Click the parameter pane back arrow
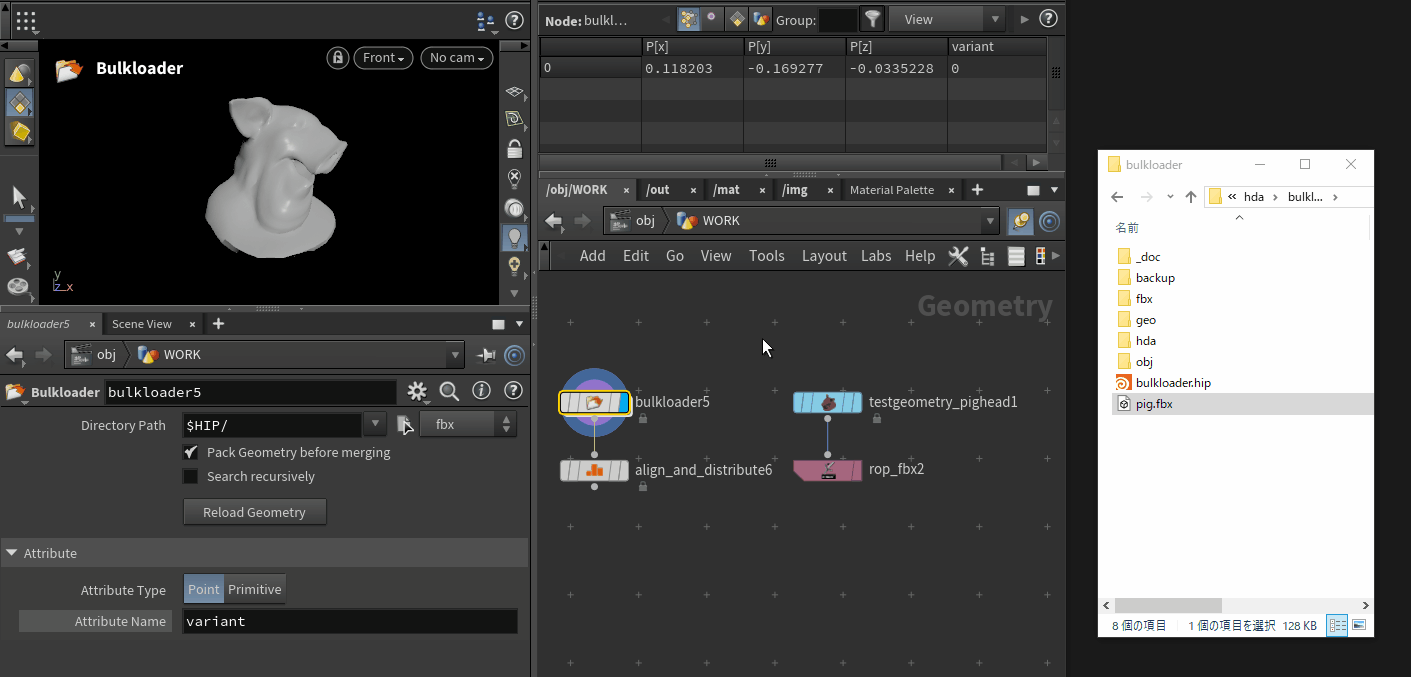The width and height of the screenshot is (1411, 677). 15,355
